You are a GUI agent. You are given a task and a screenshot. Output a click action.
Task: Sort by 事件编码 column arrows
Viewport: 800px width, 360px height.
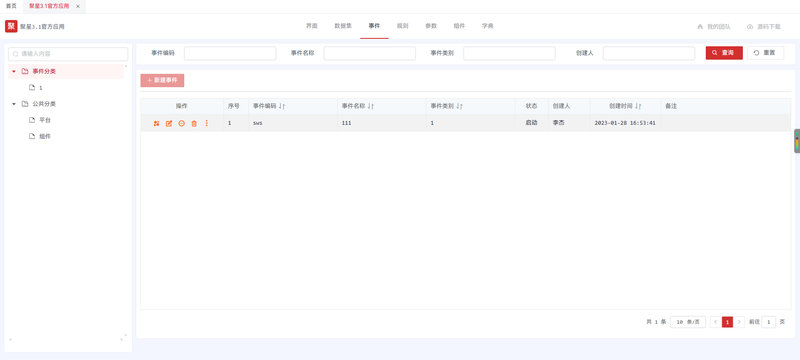282,106
